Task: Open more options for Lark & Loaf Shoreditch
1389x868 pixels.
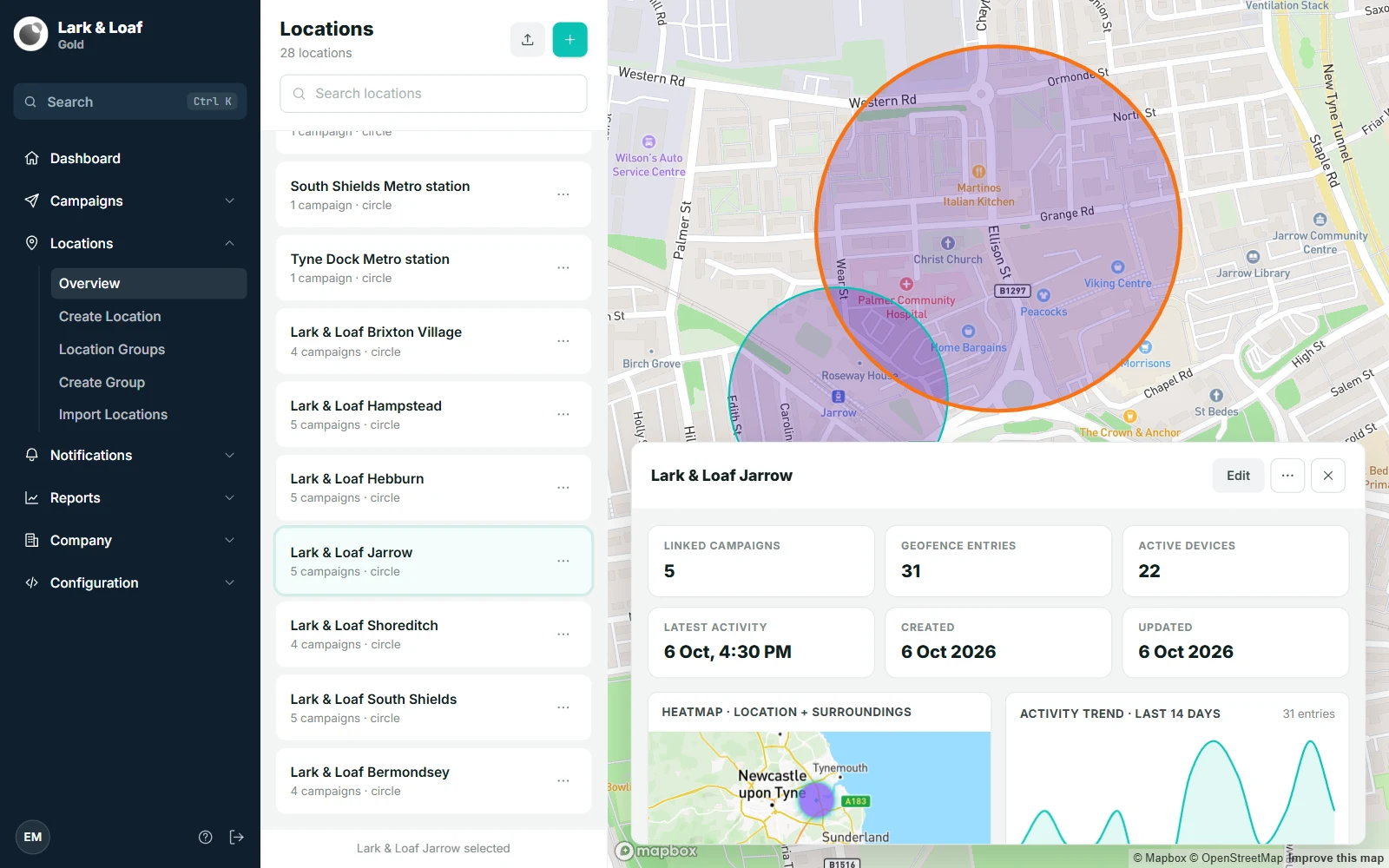Action: pyautogui.click(x=563, y=635)
